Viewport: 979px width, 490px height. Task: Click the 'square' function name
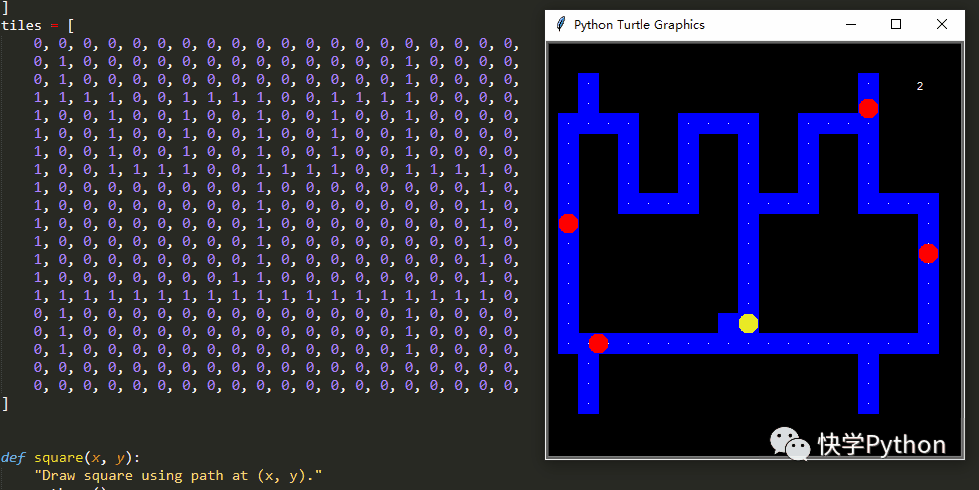[x=59, y=458]
